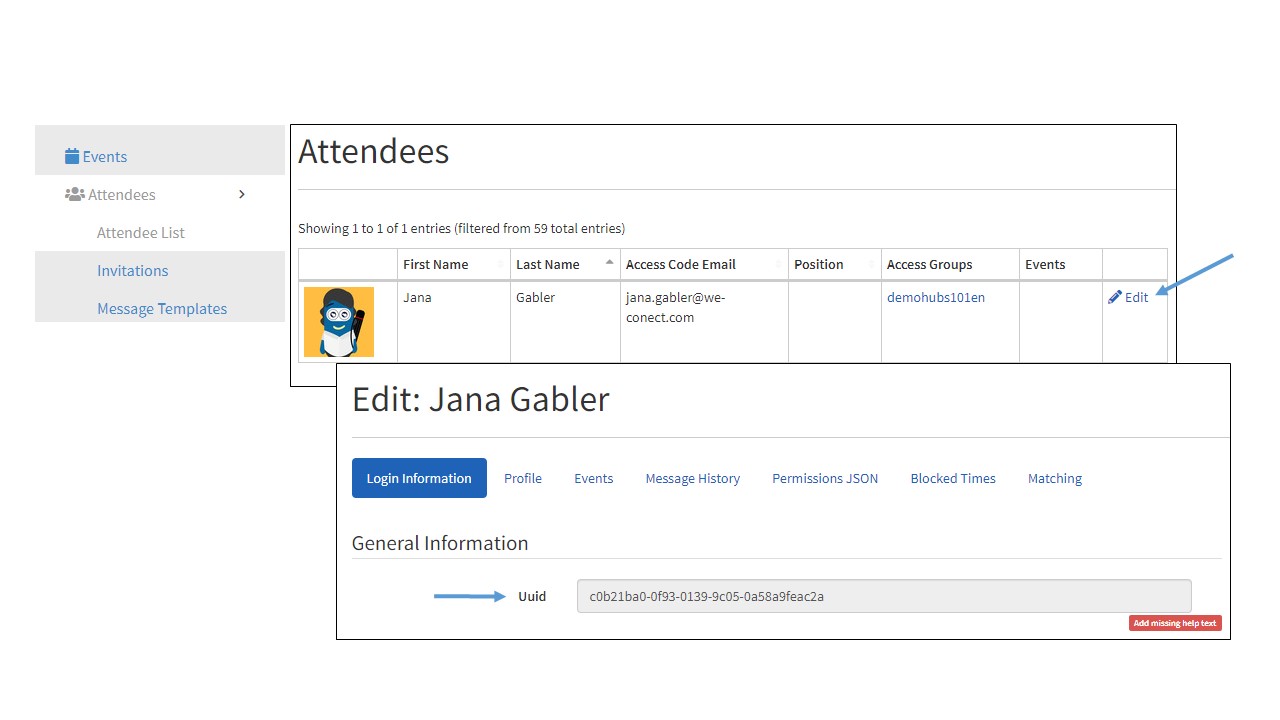Collapse the Attendees menu chevron
1280x720 pixels.
click(x=242, y=194)
